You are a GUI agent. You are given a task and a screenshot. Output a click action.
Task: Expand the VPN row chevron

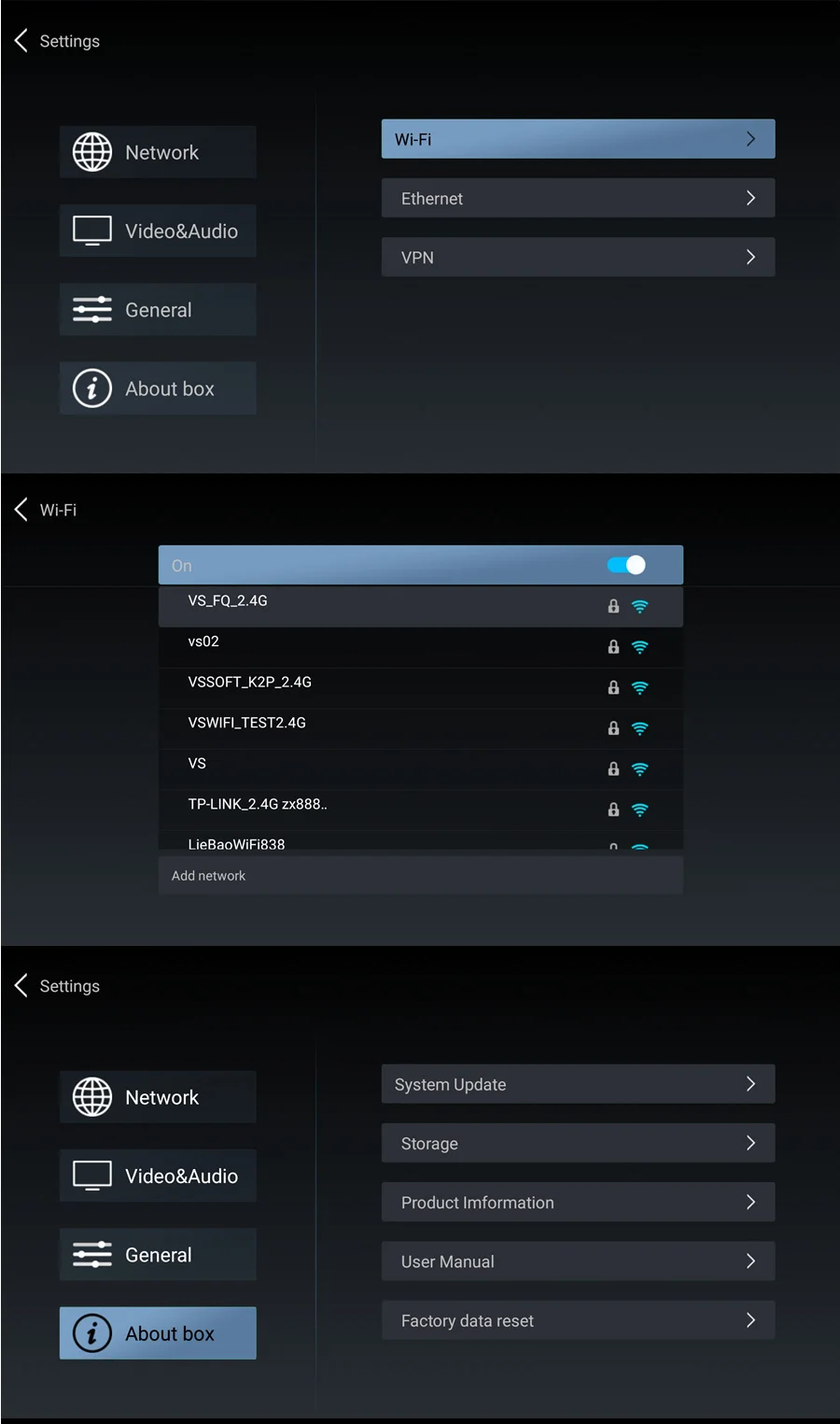(750, 257)
